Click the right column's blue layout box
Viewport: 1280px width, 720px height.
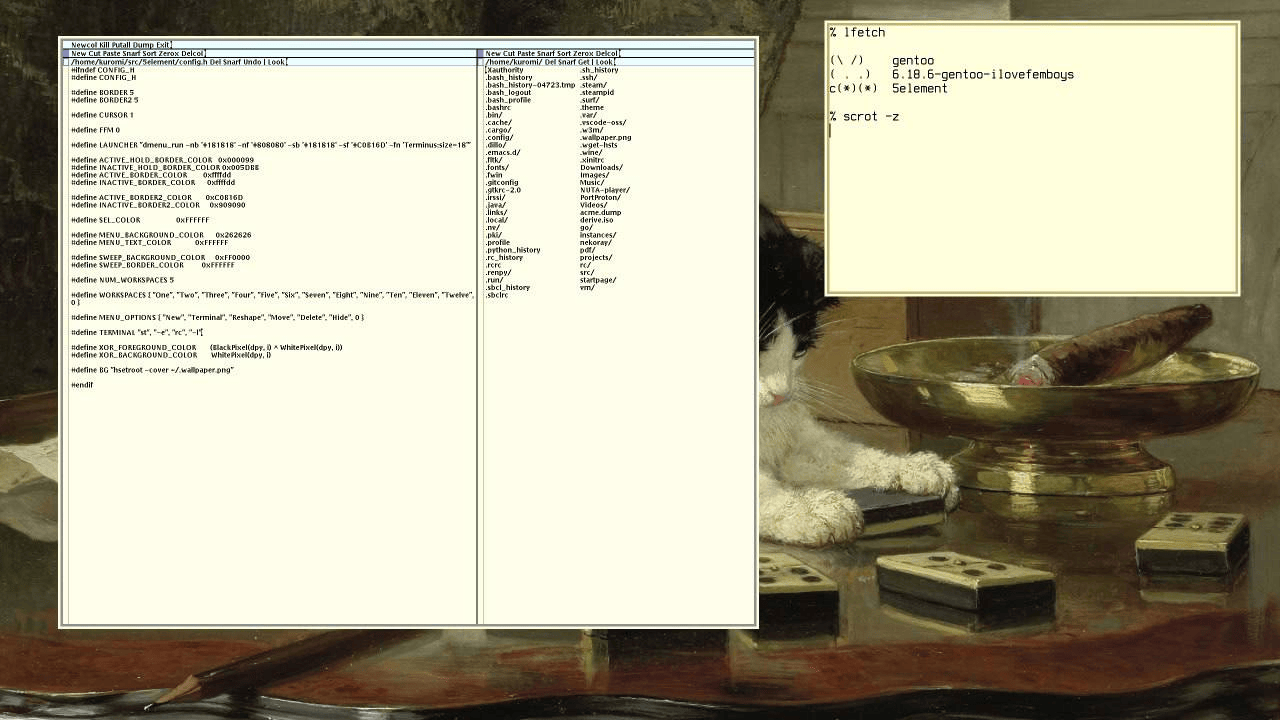(480, 53)
